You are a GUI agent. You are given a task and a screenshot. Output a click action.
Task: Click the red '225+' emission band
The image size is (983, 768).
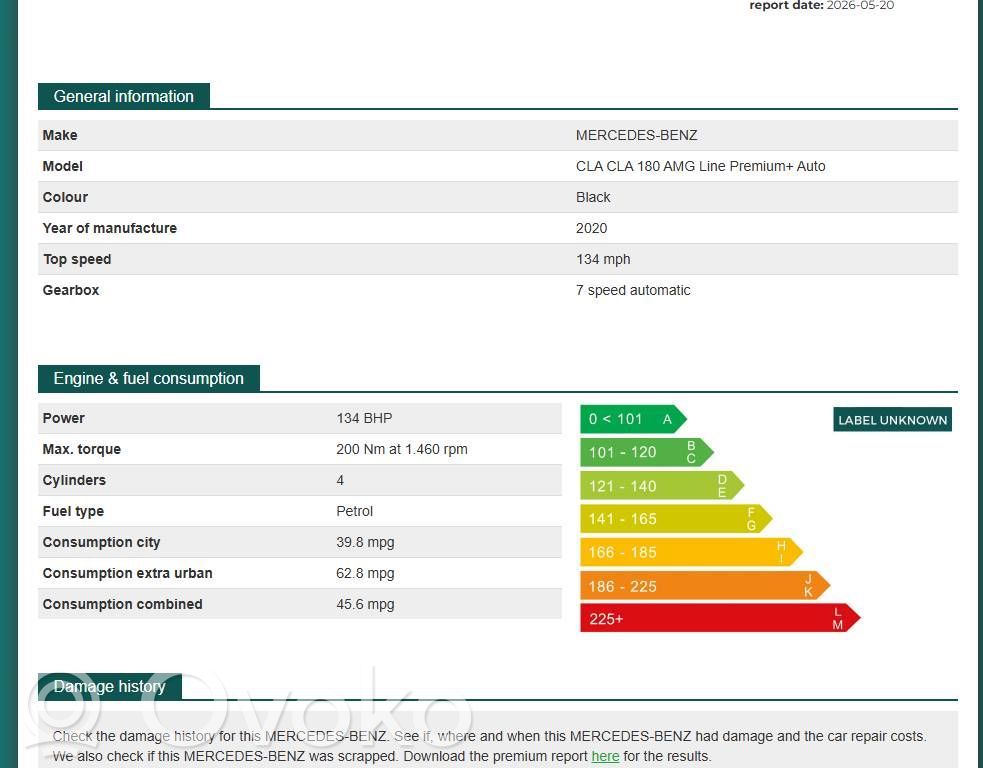(x=720, y=619)
